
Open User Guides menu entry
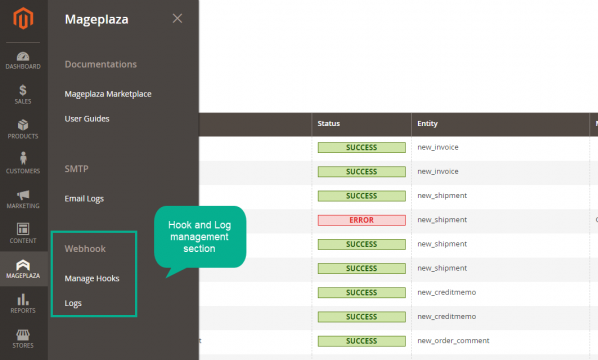[87, 119]
